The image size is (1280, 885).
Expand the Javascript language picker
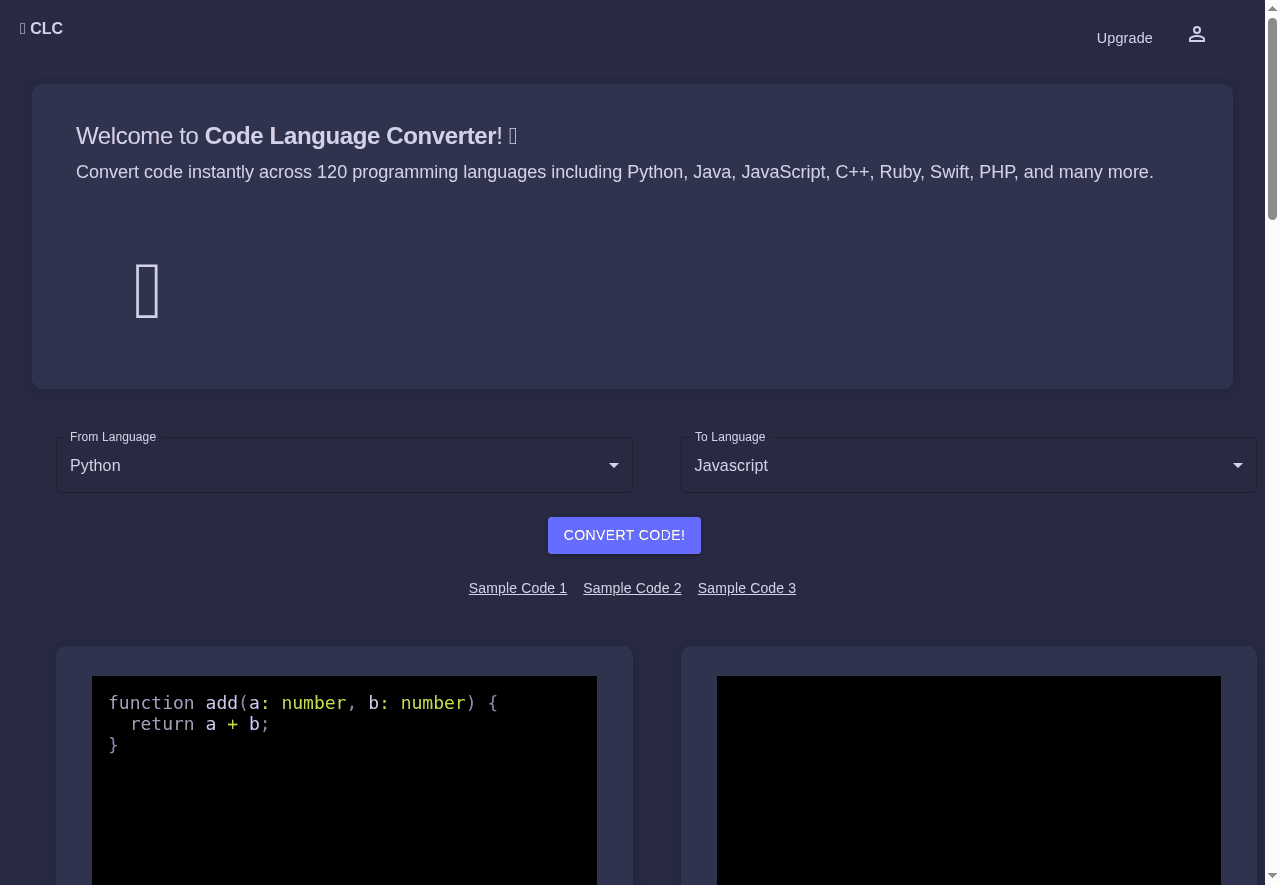[x=969, y=465]
